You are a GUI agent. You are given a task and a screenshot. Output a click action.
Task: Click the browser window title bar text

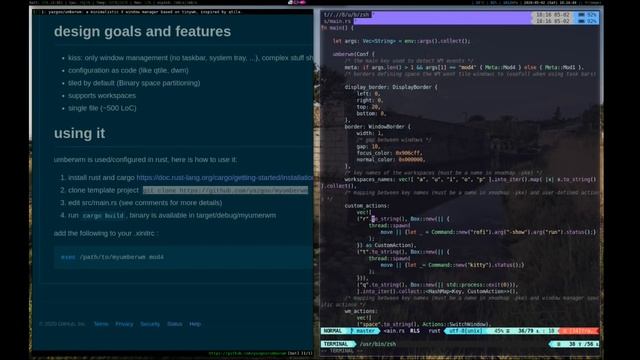[x=141, y=12]
